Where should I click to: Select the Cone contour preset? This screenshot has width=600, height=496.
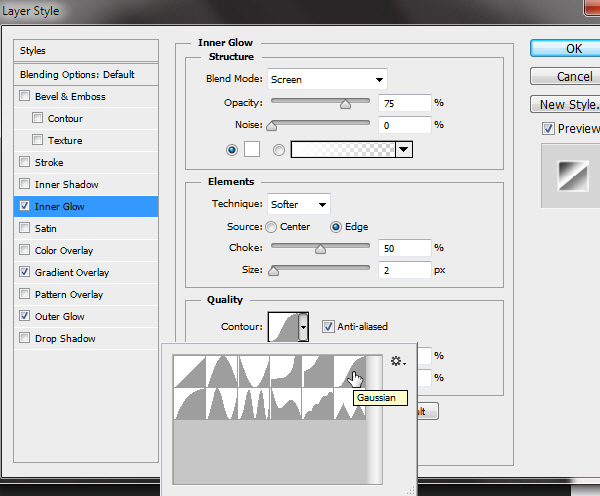coord(222,372)
